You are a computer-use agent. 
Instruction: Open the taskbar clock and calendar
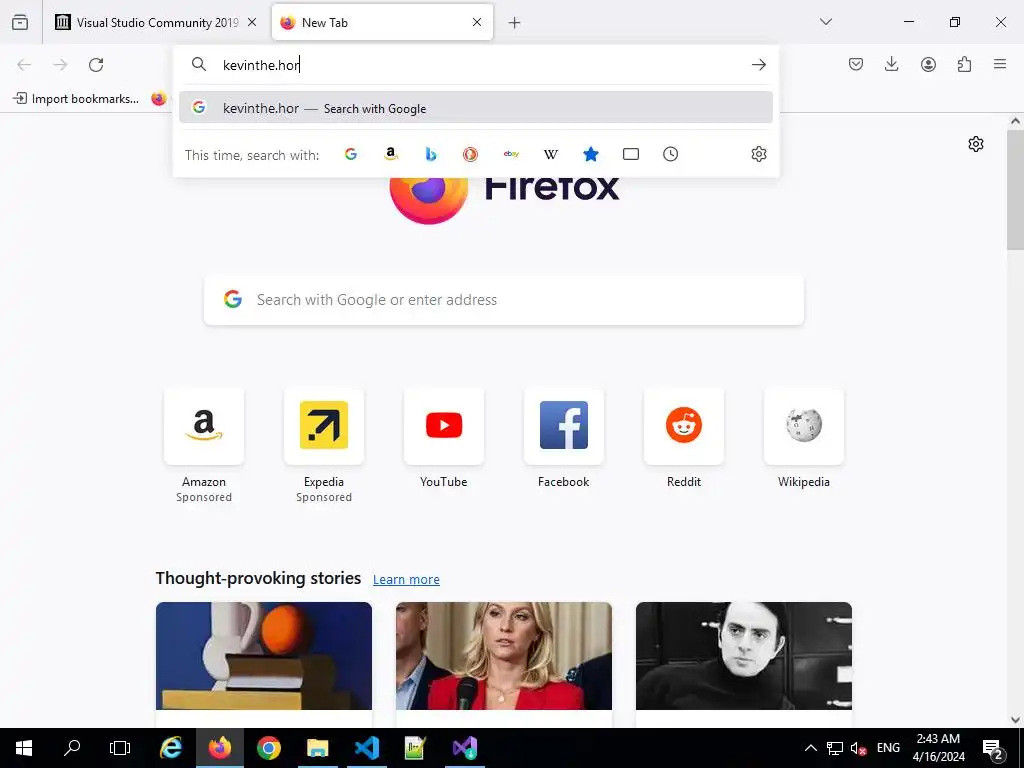point(938,748)
